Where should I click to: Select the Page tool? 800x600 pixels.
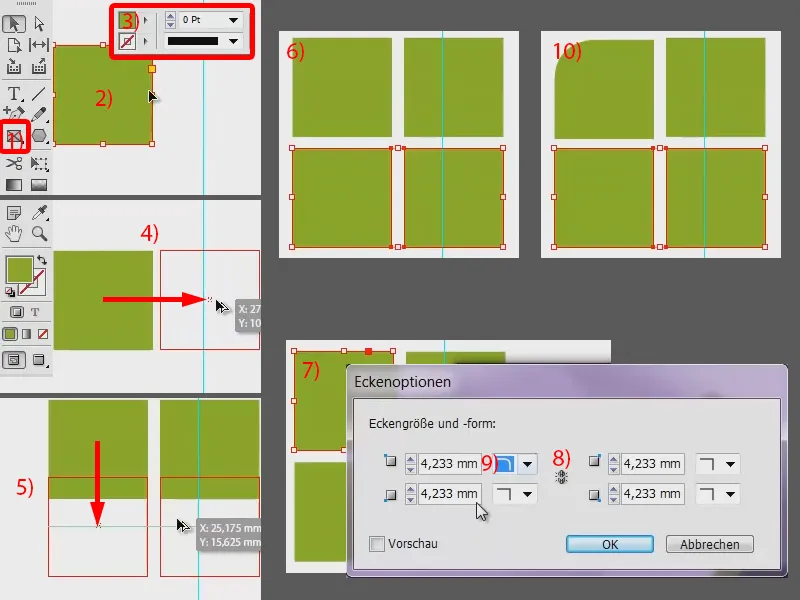coord(14,45)
